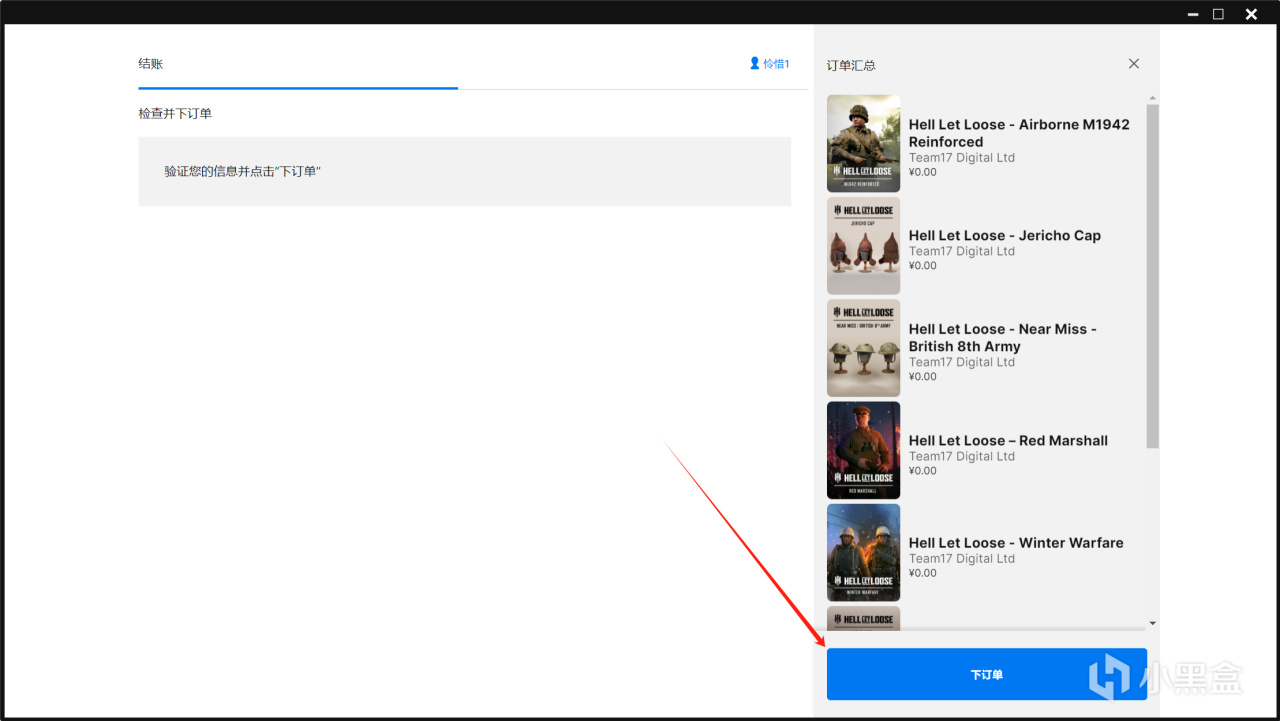Maximize the checkout window
1280x721 pixels.
(1218, 14)
